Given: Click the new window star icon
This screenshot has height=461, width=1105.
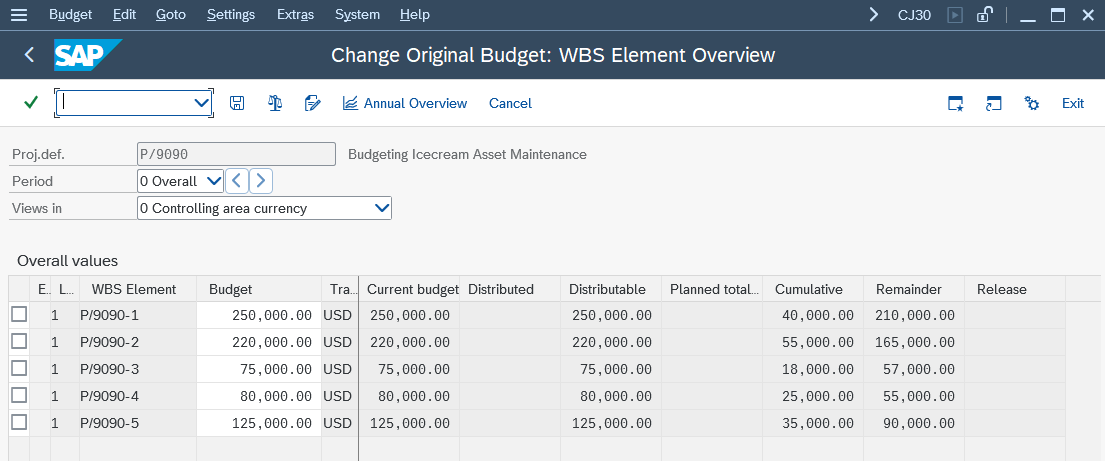Looking at the screenshot, I should (x=956, y=104).
